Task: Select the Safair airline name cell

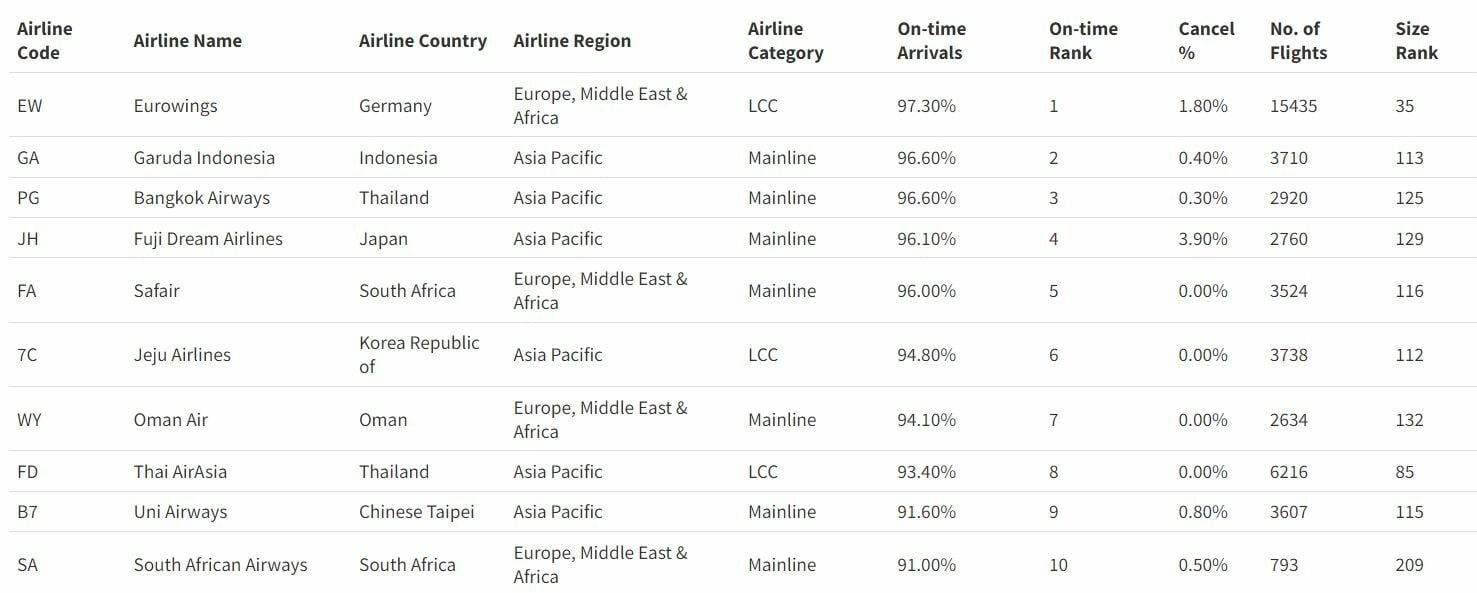Action: (156, 291)
